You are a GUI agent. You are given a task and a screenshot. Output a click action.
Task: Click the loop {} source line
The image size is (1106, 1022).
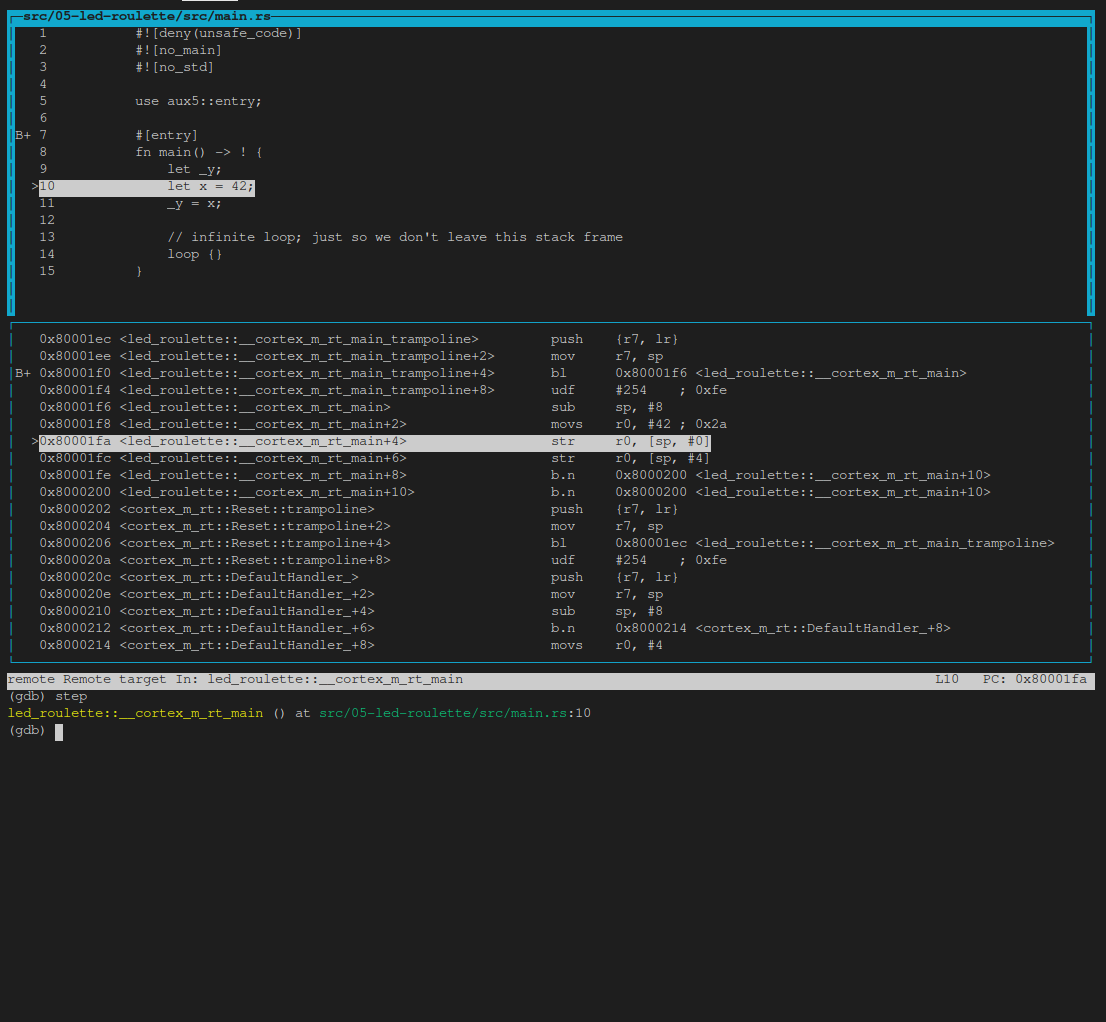tap(195, 254)
